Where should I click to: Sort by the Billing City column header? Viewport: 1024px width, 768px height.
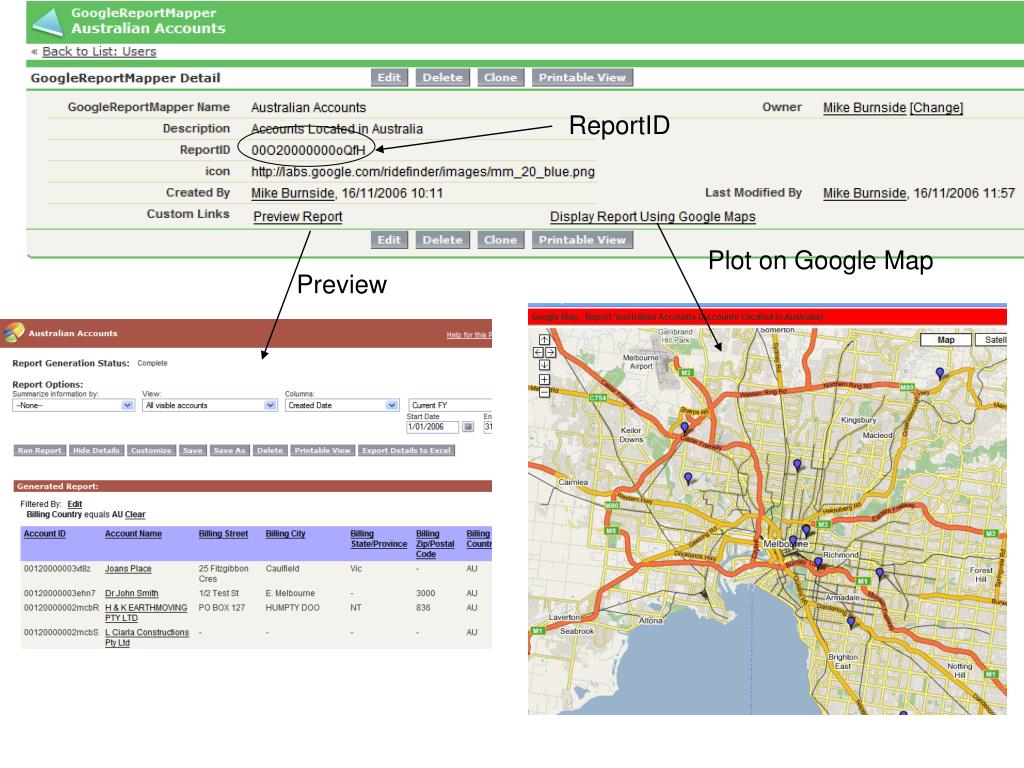point(285,534)
